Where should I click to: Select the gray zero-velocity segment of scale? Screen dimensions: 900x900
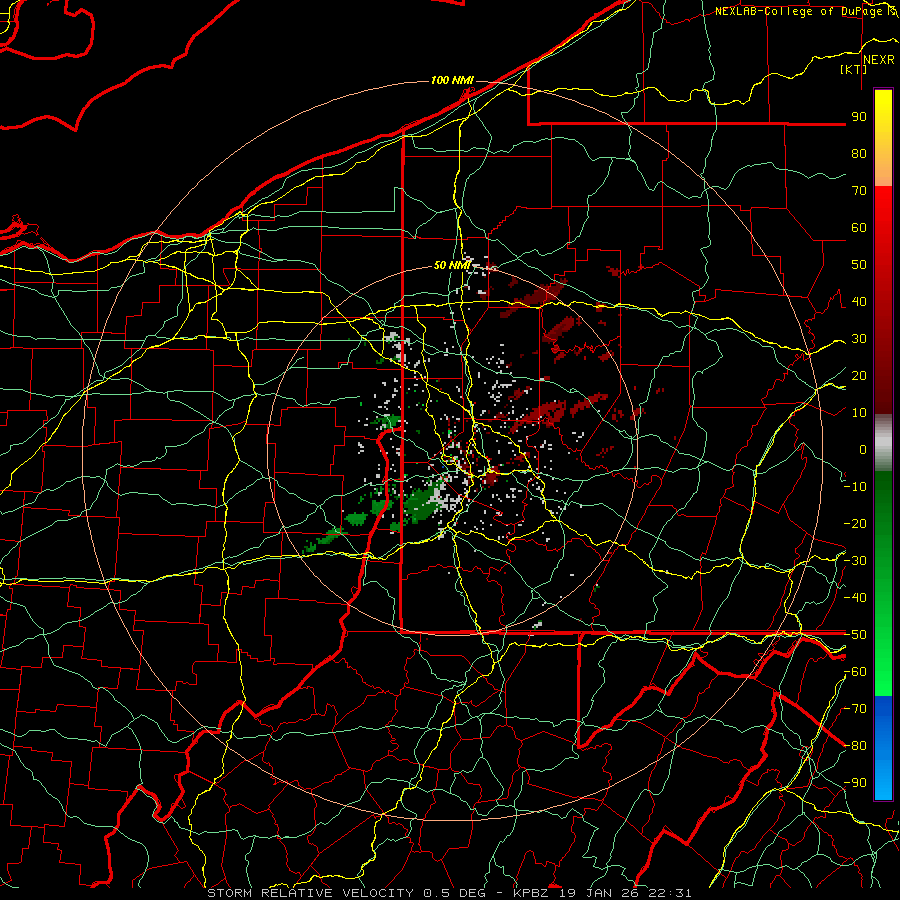point(883,443)
